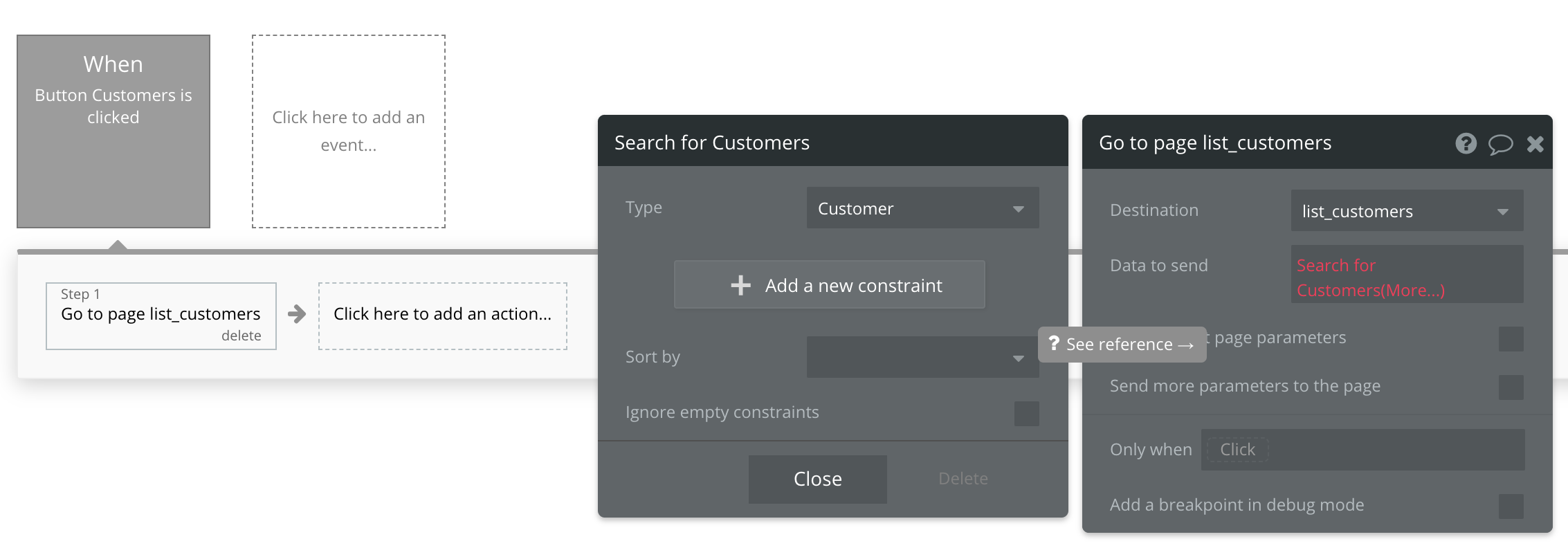
Task: Expand the Sort by dropdown
Action: 922,357
